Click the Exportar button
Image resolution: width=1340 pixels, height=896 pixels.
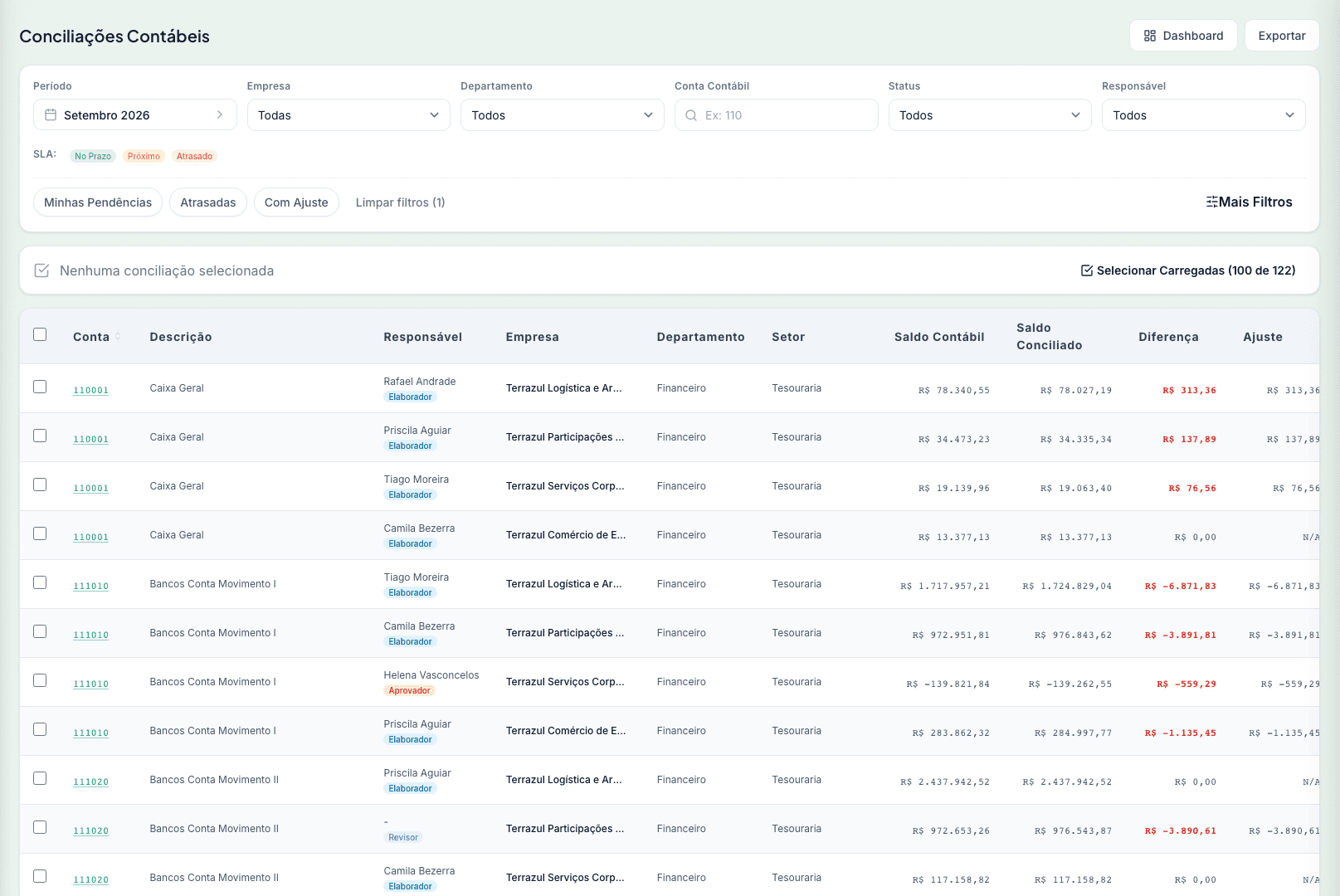point(1281,36)
